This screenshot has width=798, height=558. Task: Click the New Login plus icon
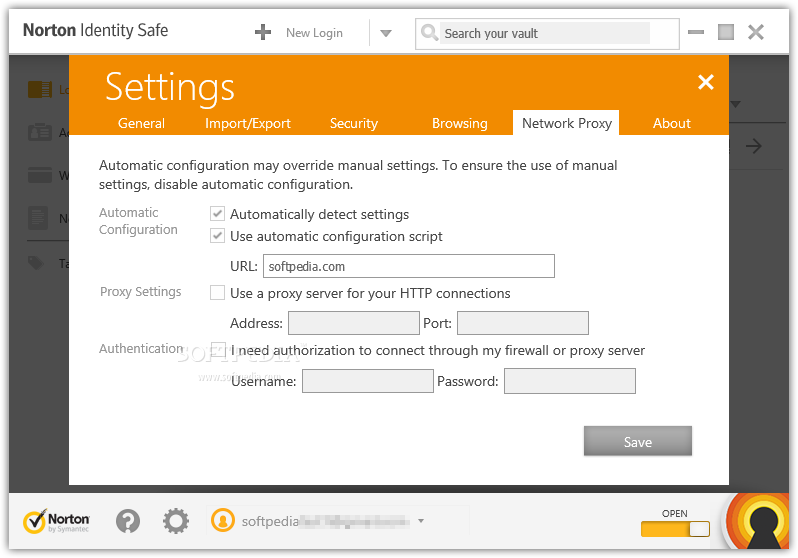[x=263, y=33]
